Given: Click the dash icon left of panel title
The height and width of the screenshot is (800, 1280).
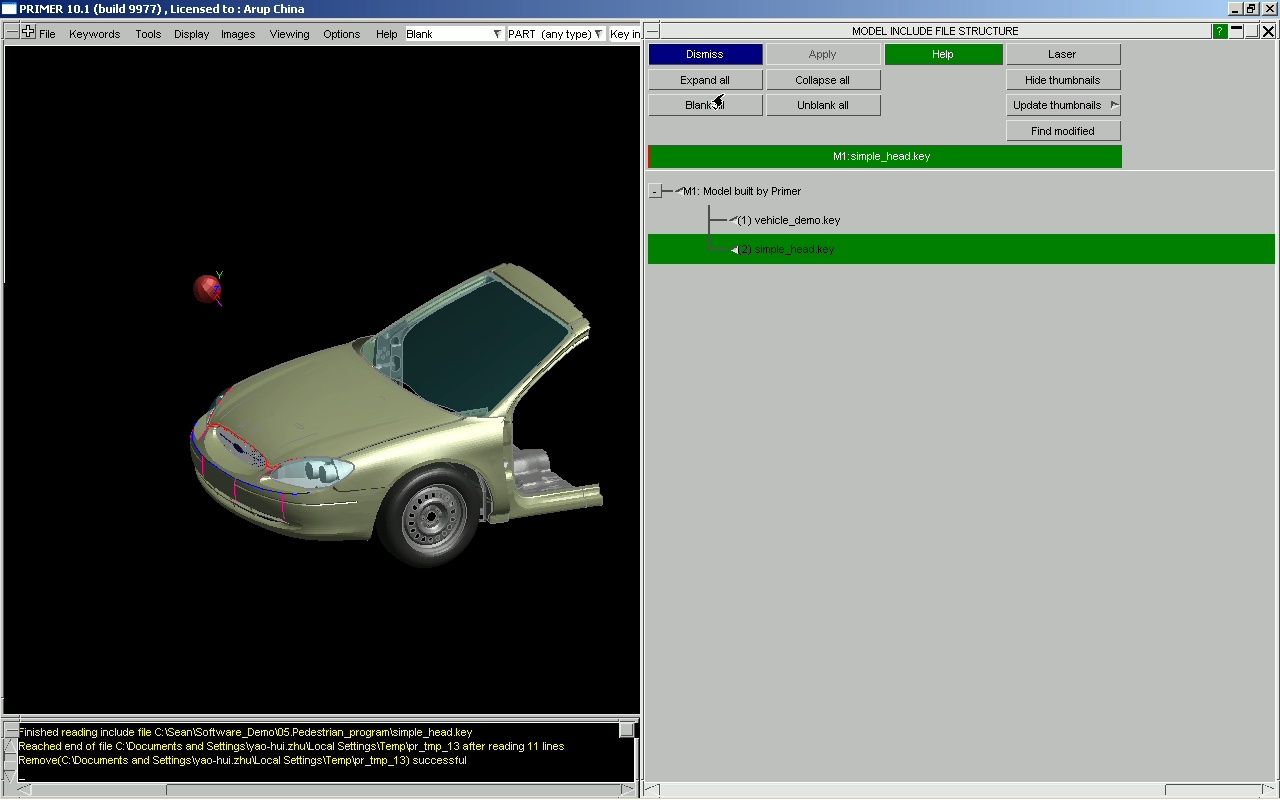Looking at the screenshot, I should tap(652, 31).
